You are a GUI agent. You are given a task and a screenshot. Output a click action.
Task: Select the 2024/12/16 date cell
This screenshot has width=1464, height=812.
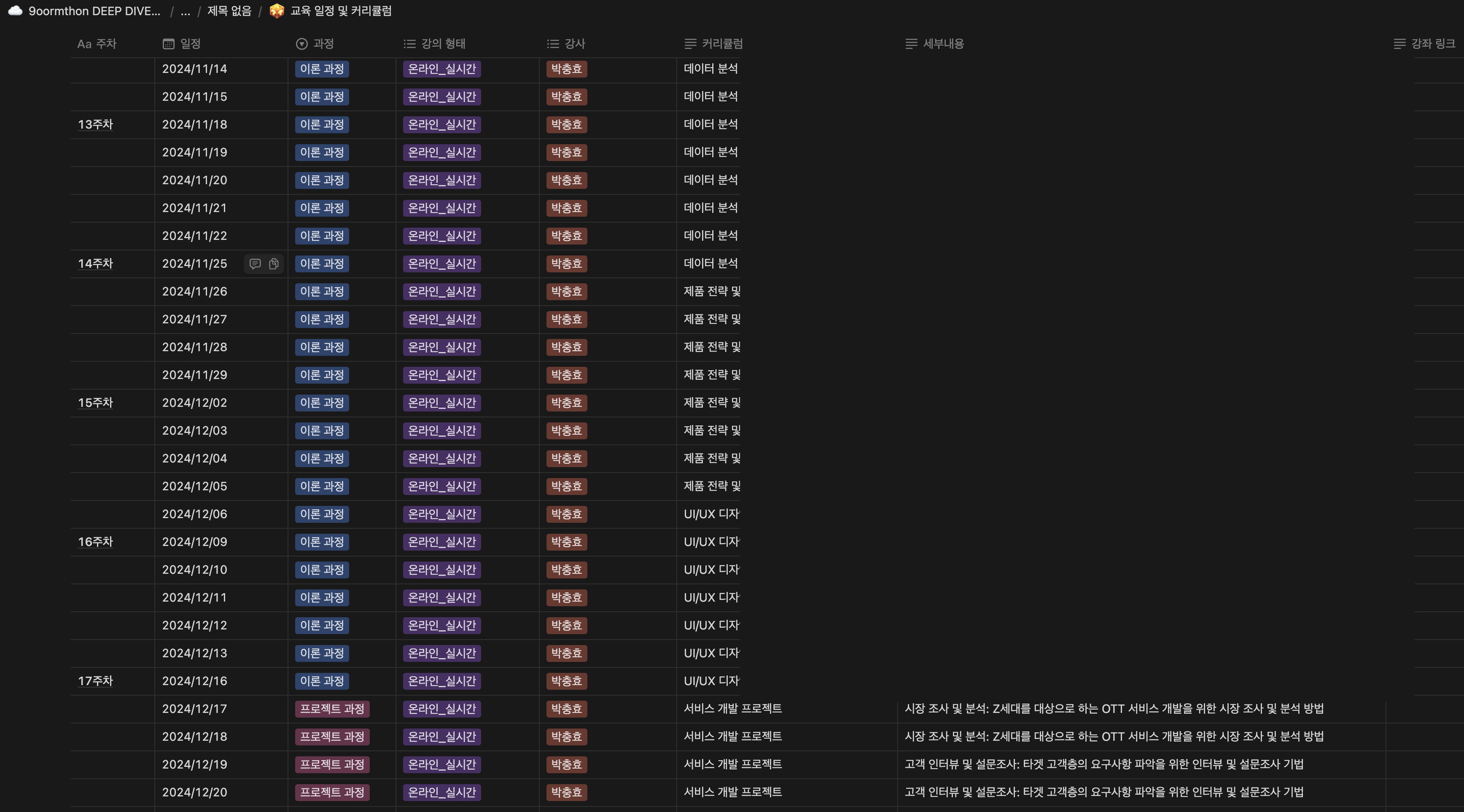tap(221, 681)
